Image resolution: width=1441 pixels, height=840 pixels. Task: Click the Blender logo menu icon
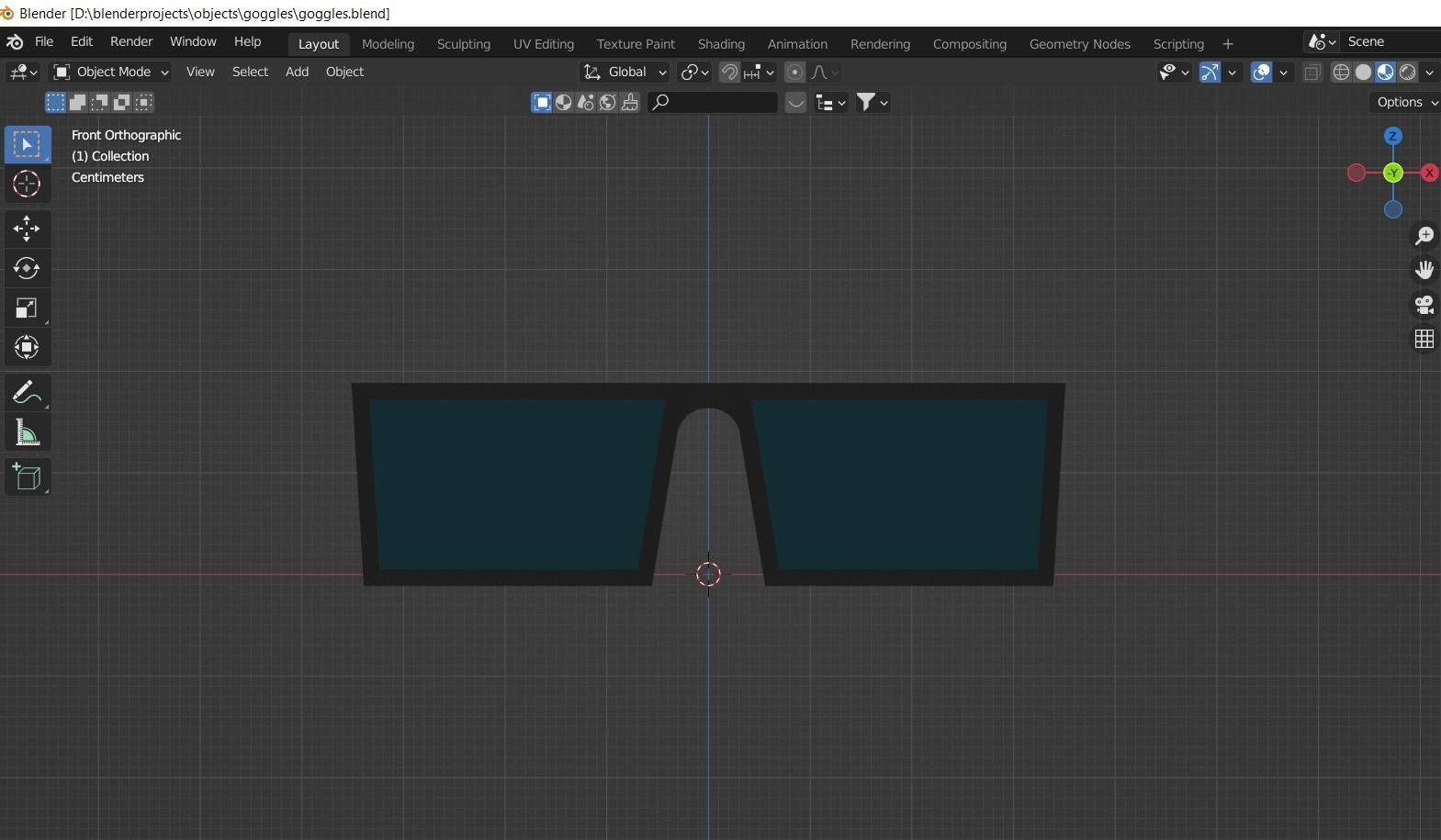pos(15,42)
